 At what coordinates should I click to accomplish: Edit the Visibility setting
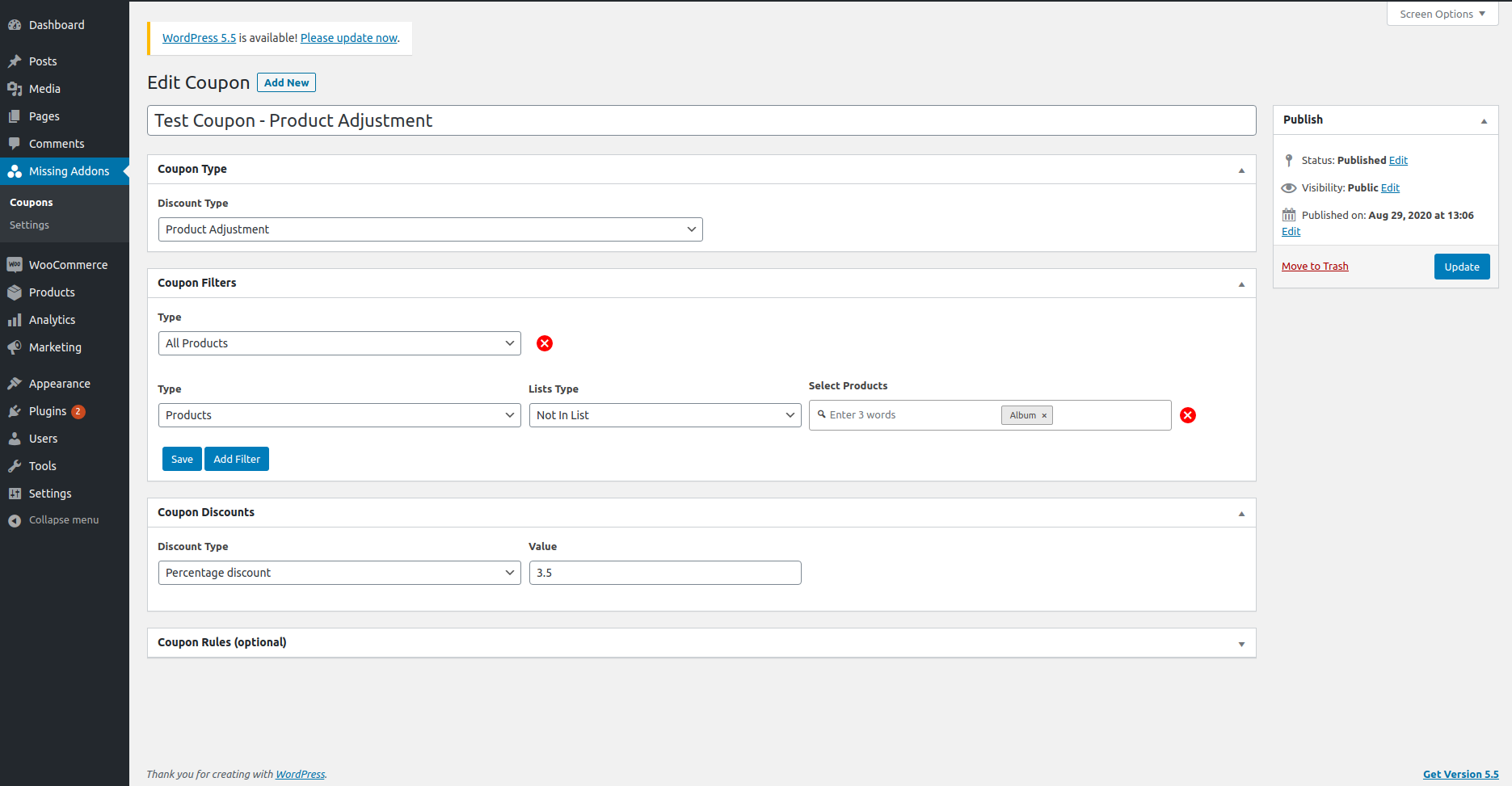[x=1390, y=188]
